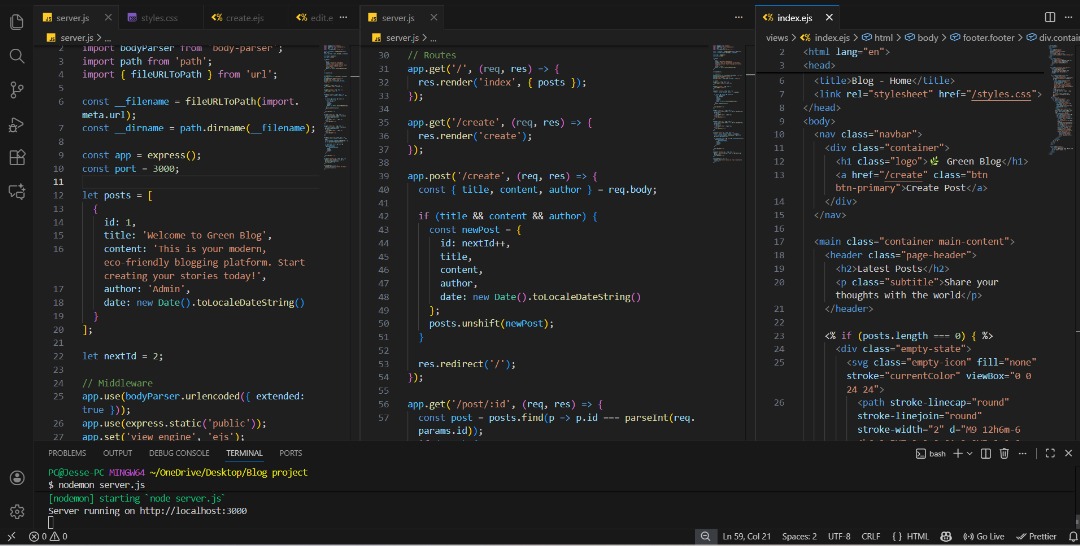This screenshot has height=546, width=1080.
Task: Open notifications bell in status bar
Action: [1072, 536]
